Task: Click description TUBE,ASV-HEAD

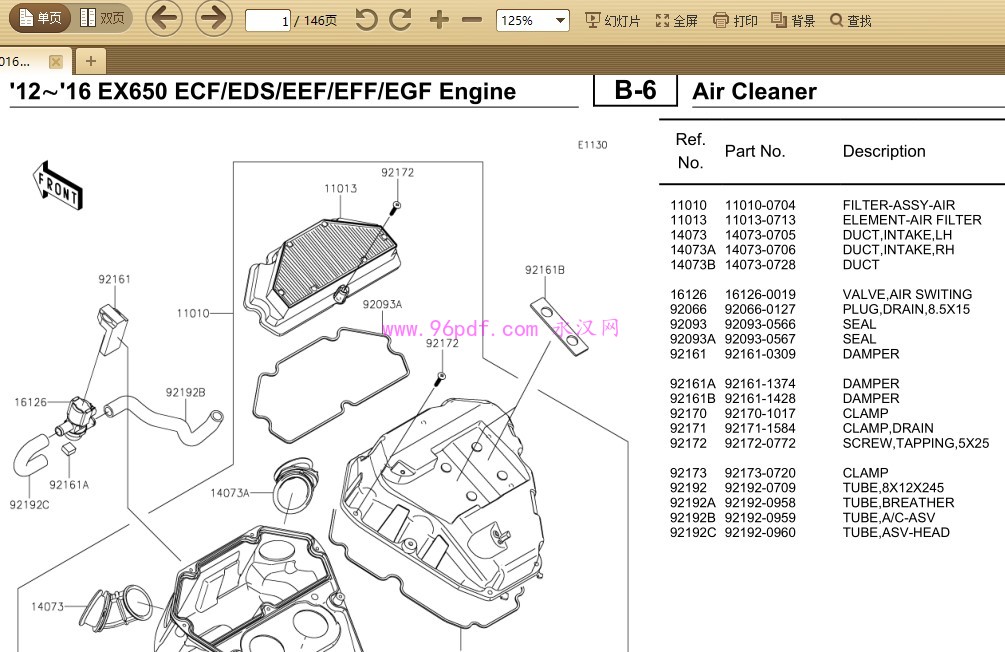Action: coord(896,532)
